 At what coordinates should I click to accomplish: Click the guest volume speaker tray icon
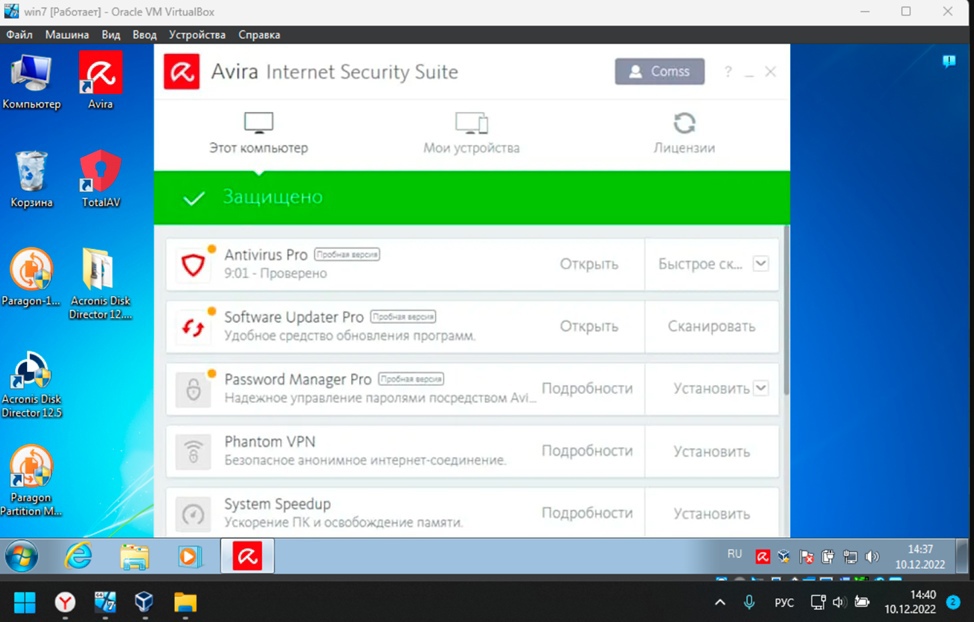(x=872, y=557)
